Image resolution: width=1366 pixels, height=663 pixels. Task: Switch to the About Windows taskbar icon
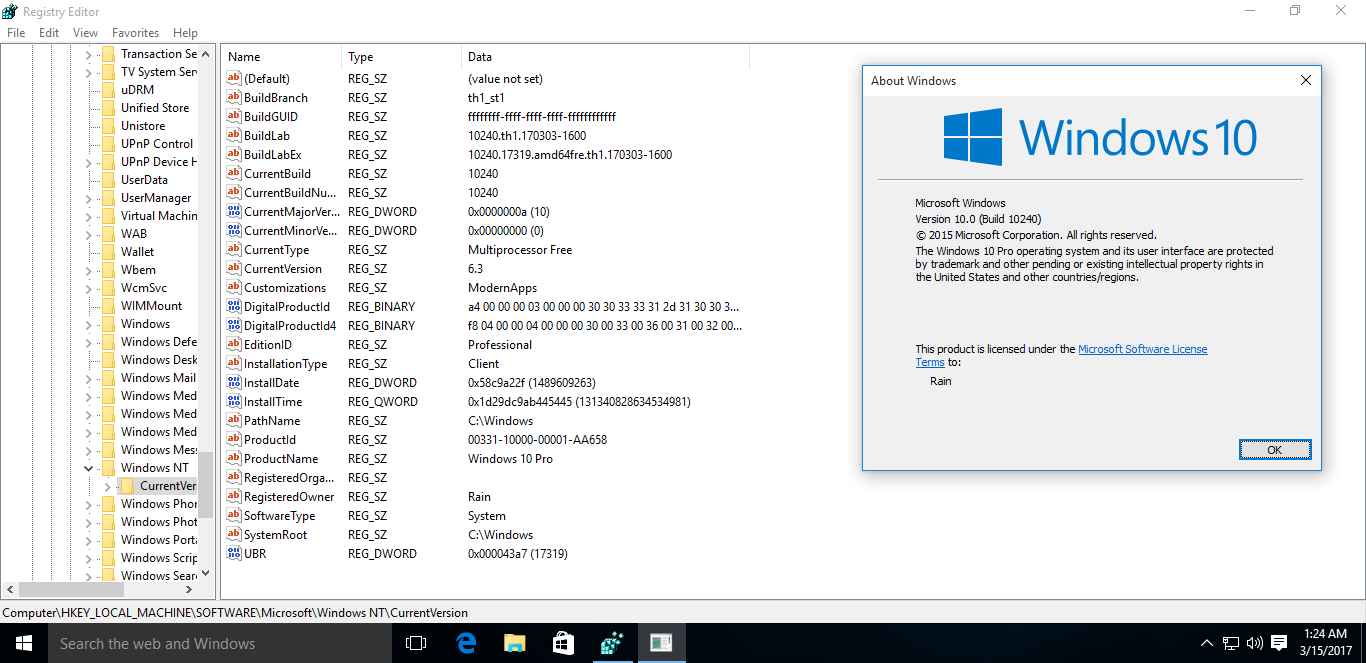661,643
